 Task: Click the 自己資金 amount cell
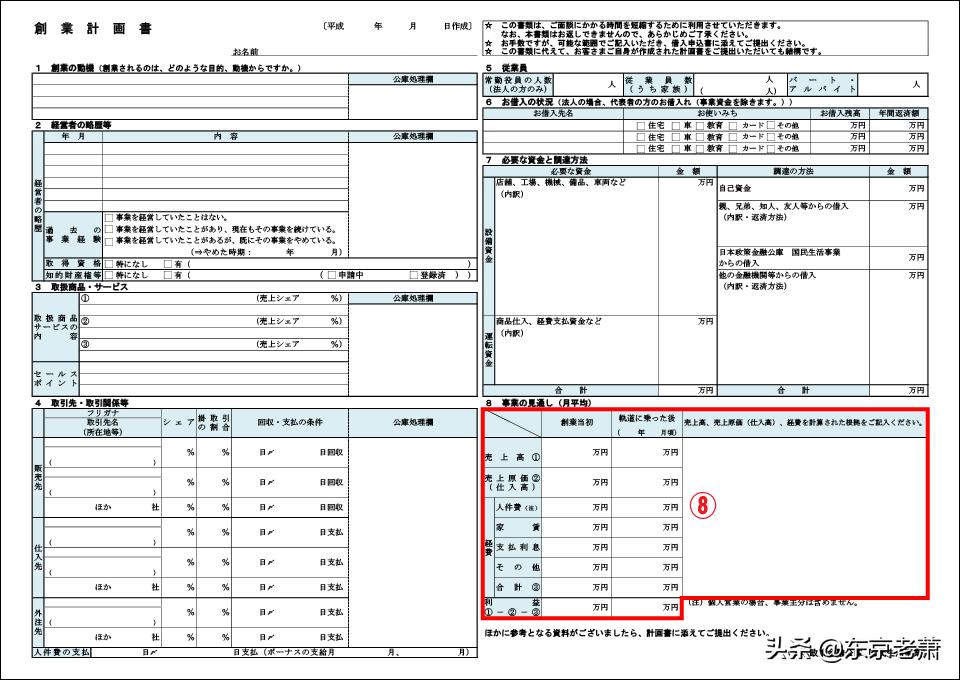coord(898,189)
